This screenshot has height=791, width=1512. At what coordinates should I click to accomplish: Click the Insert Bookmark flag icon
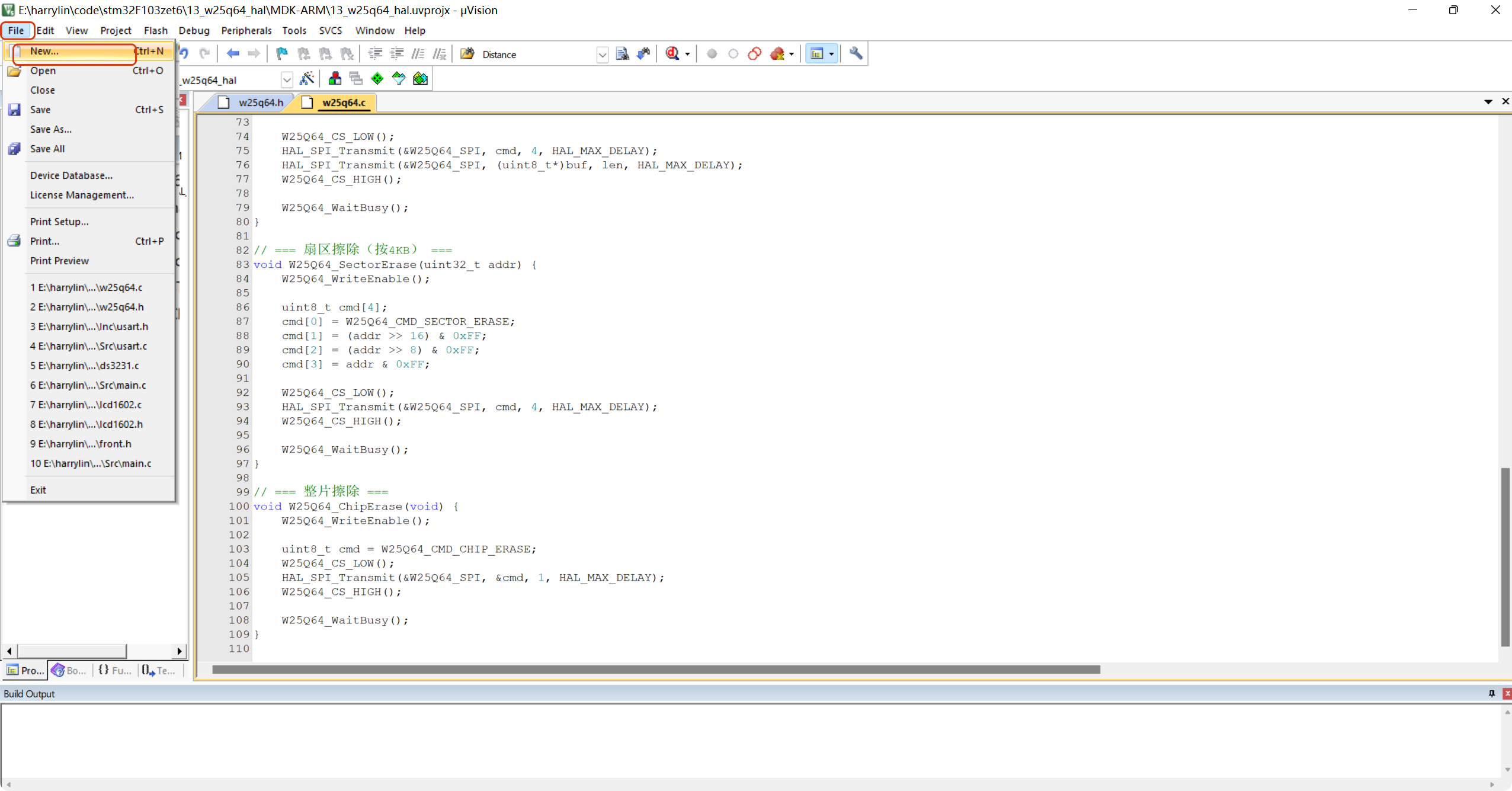click(x=282, y=54)
